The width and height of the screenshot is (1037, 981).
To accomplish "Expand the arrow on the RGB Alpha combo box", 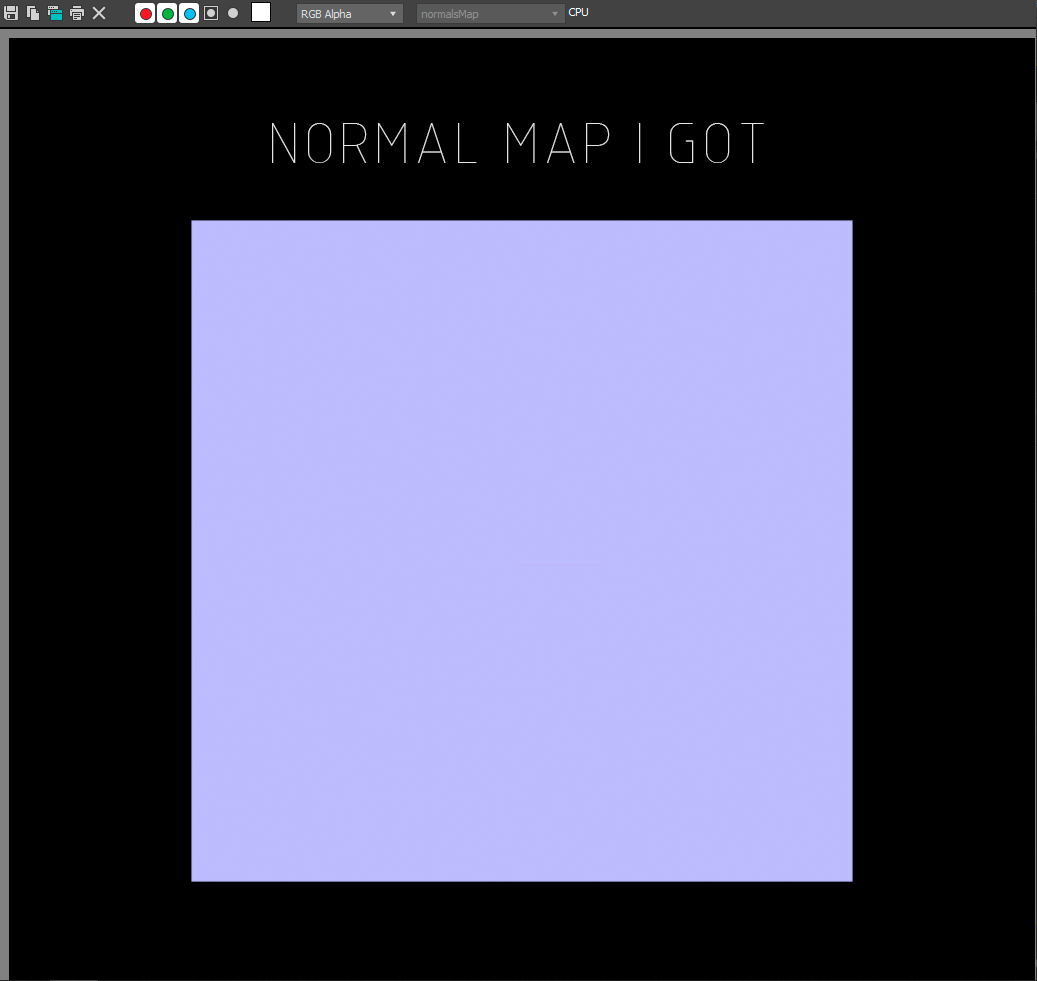I will (x=393, y=13).
